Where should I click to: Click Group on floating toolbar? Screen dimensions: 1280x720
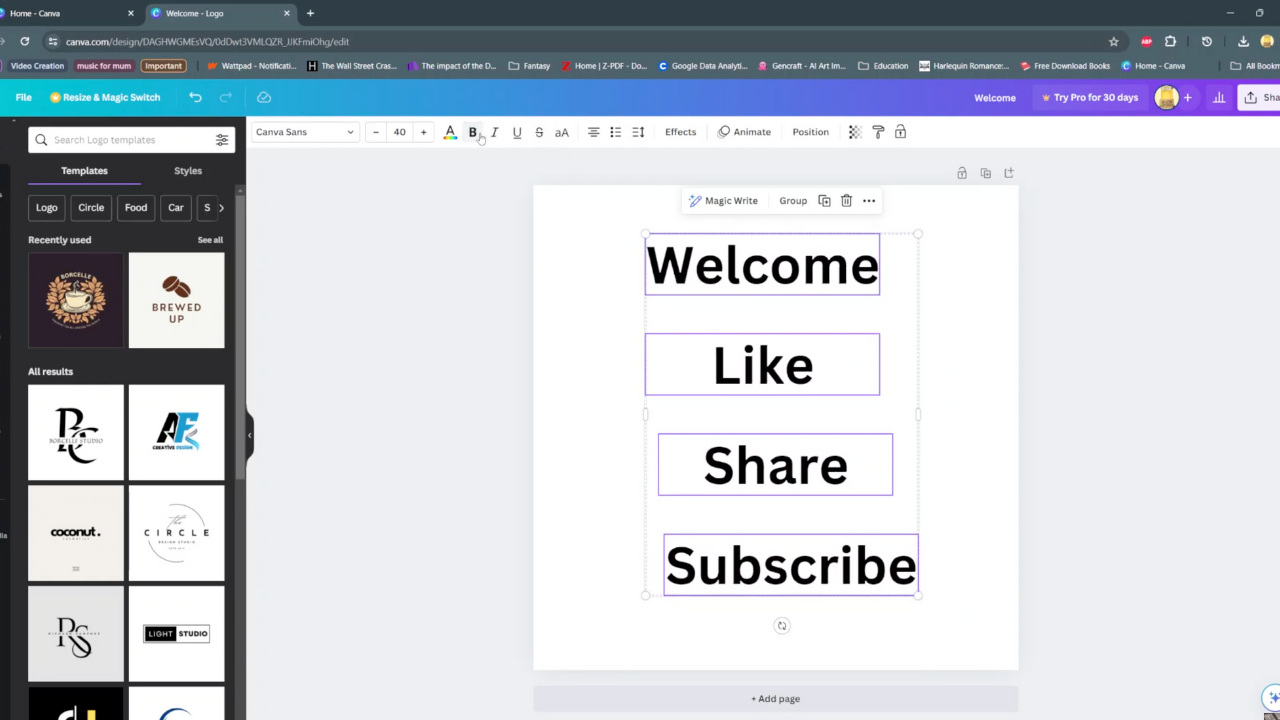[793, 201]
